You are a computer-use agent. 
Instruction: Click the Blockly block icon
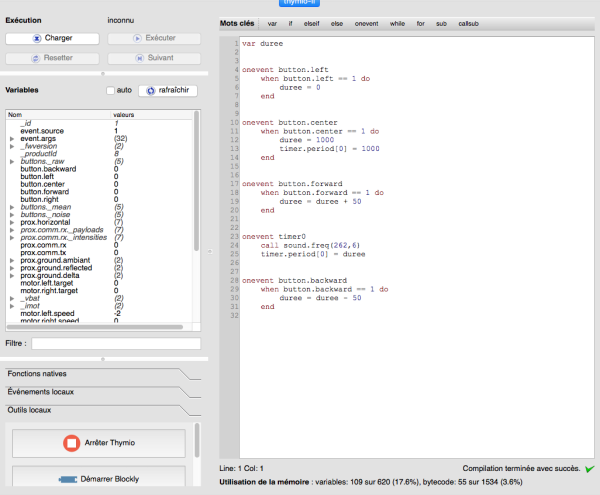click(x=68, y=479)
